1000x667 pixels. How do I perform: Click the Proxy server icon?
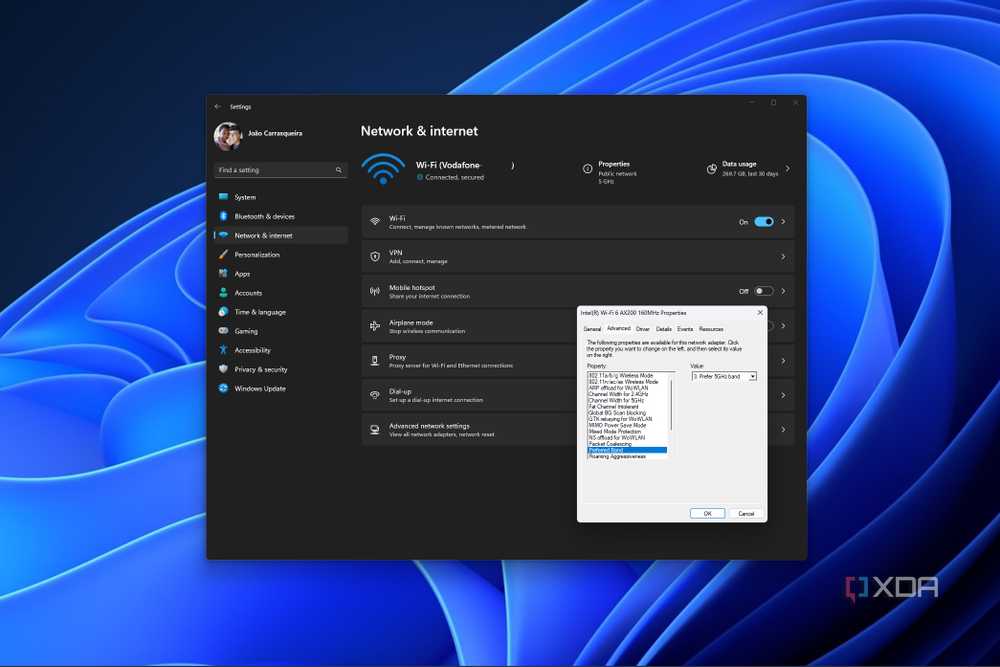click(375, 361)
